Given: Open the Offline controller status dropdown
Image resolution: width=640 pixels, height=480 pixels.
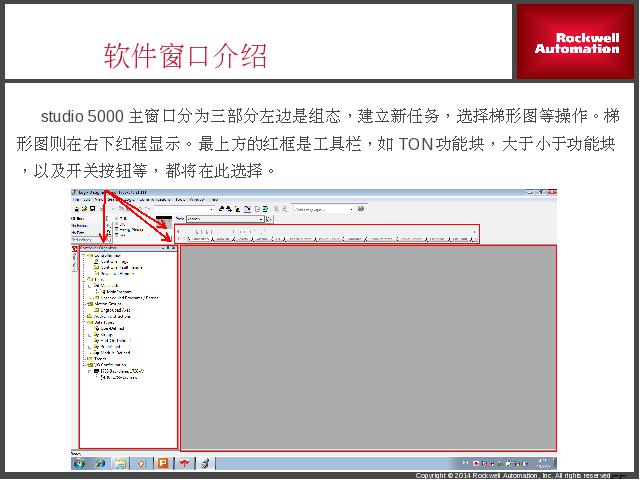Looking at the screenshot, I should [x=108, y=219].
